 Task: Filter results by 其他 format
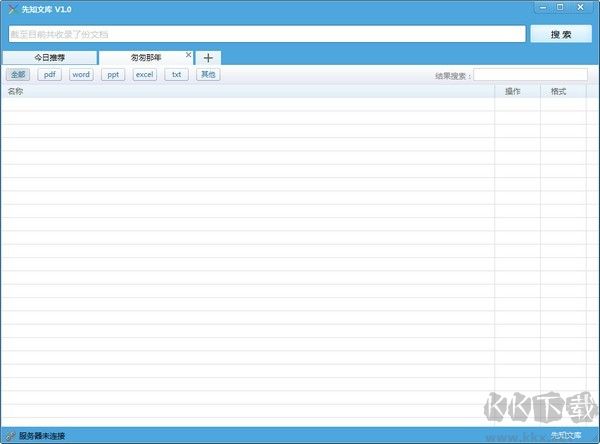208,74
